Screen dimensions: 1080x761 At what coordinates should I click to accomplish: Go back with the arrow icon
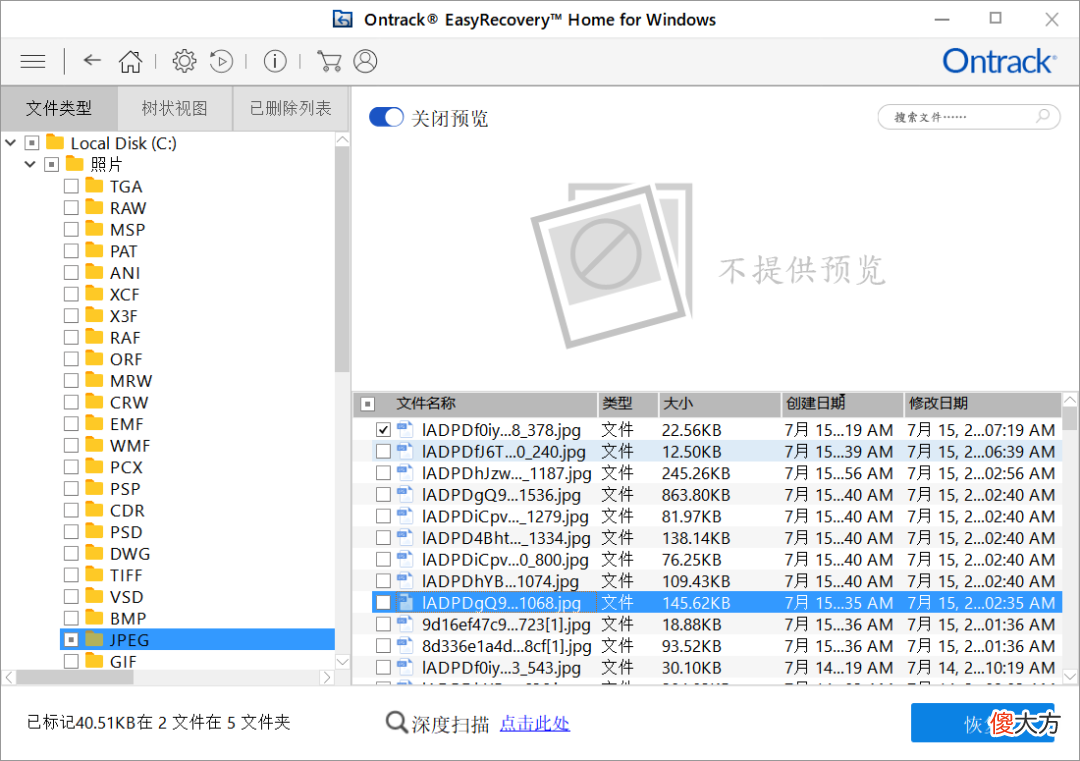(x=92, y=61)
